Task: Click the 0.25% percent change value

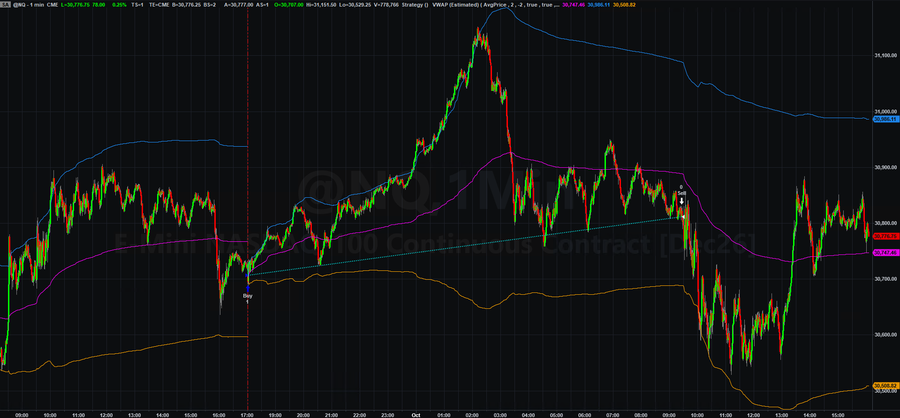Action: (x=119, y=5)
